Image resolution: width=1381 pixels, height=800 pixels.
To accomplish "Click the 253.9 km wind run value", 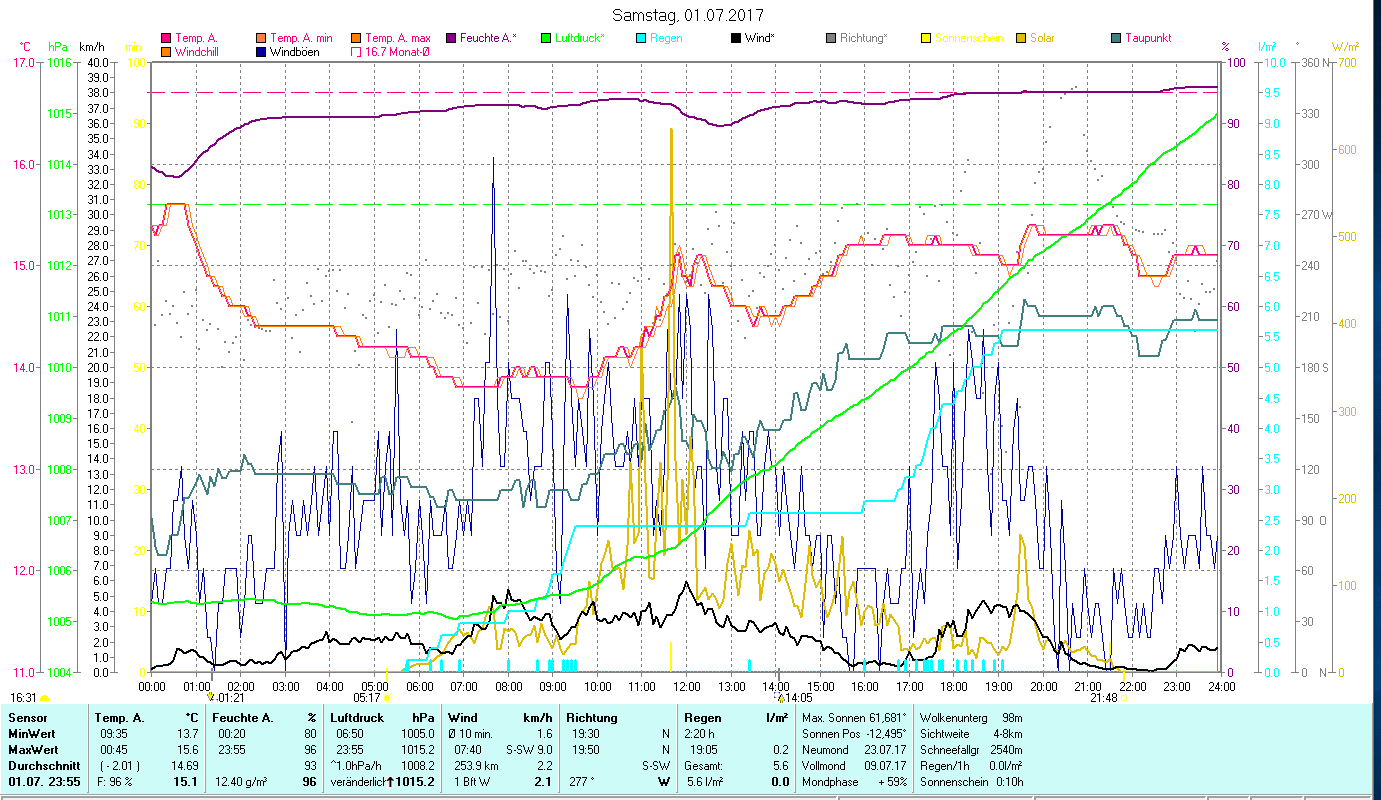I will point(475,766).
